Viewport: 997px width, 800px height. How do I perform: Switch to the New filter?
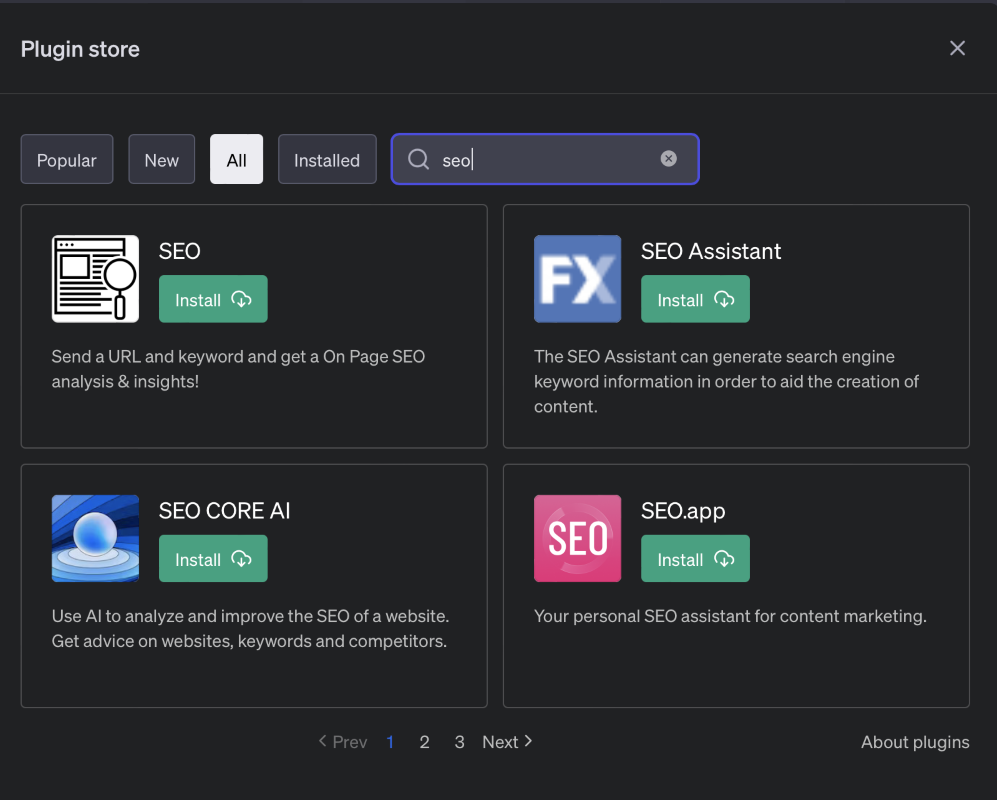(x=162, y=159)
